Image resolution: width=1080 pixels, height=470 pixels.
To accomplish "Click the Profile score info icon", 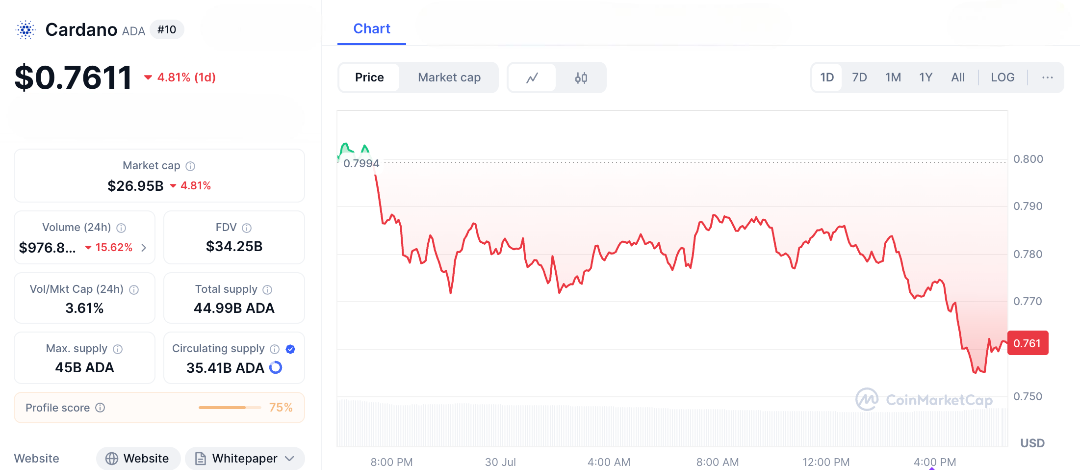I will pos(100,408).
